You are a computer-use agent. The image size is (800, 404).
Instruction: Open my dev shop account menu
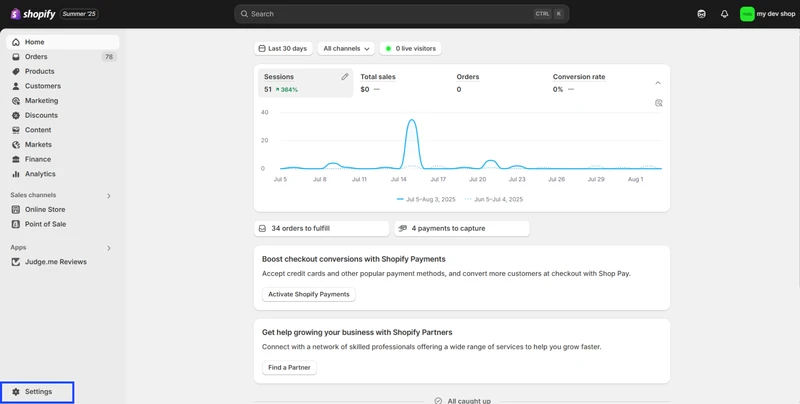coord(767,14)
